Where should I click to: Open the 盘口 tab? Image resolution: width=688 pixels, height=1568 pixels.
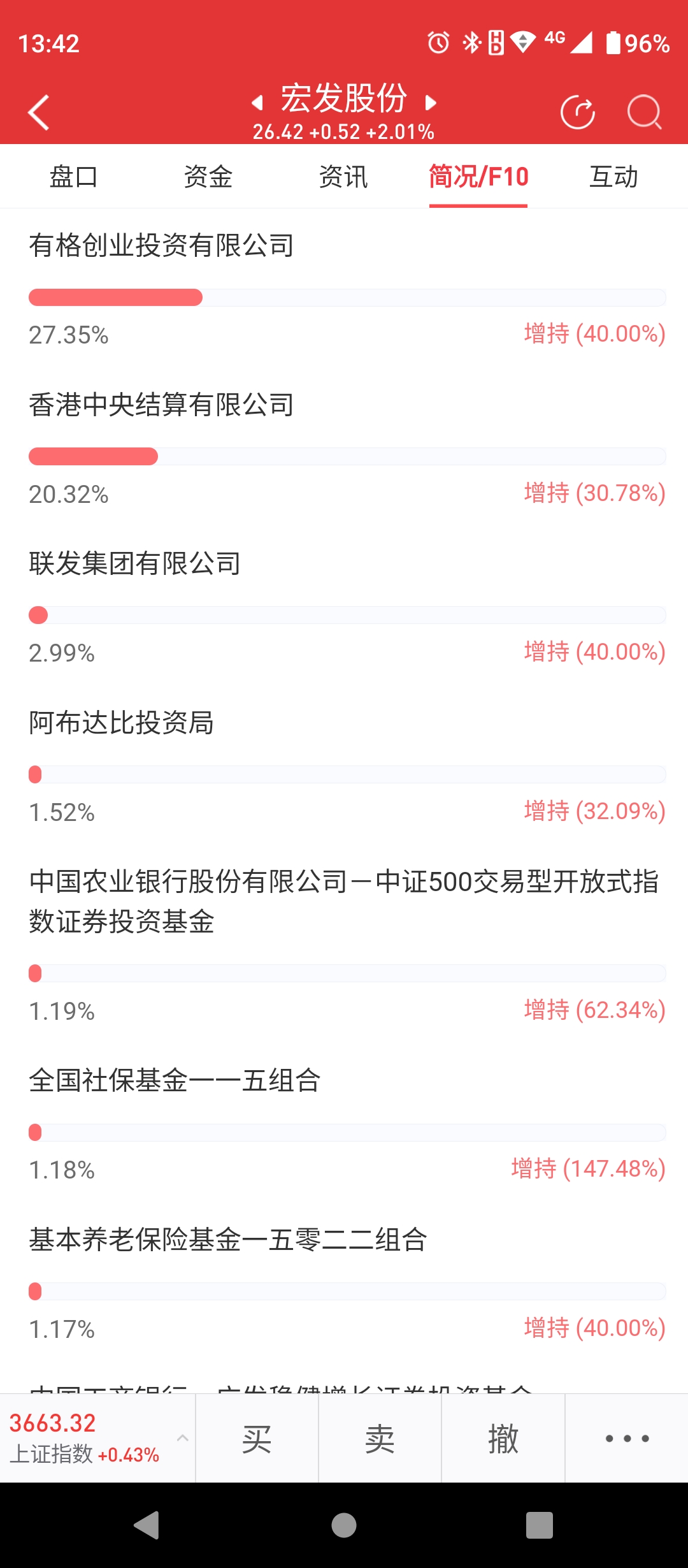pyautogui.click(x=74, y=177)
